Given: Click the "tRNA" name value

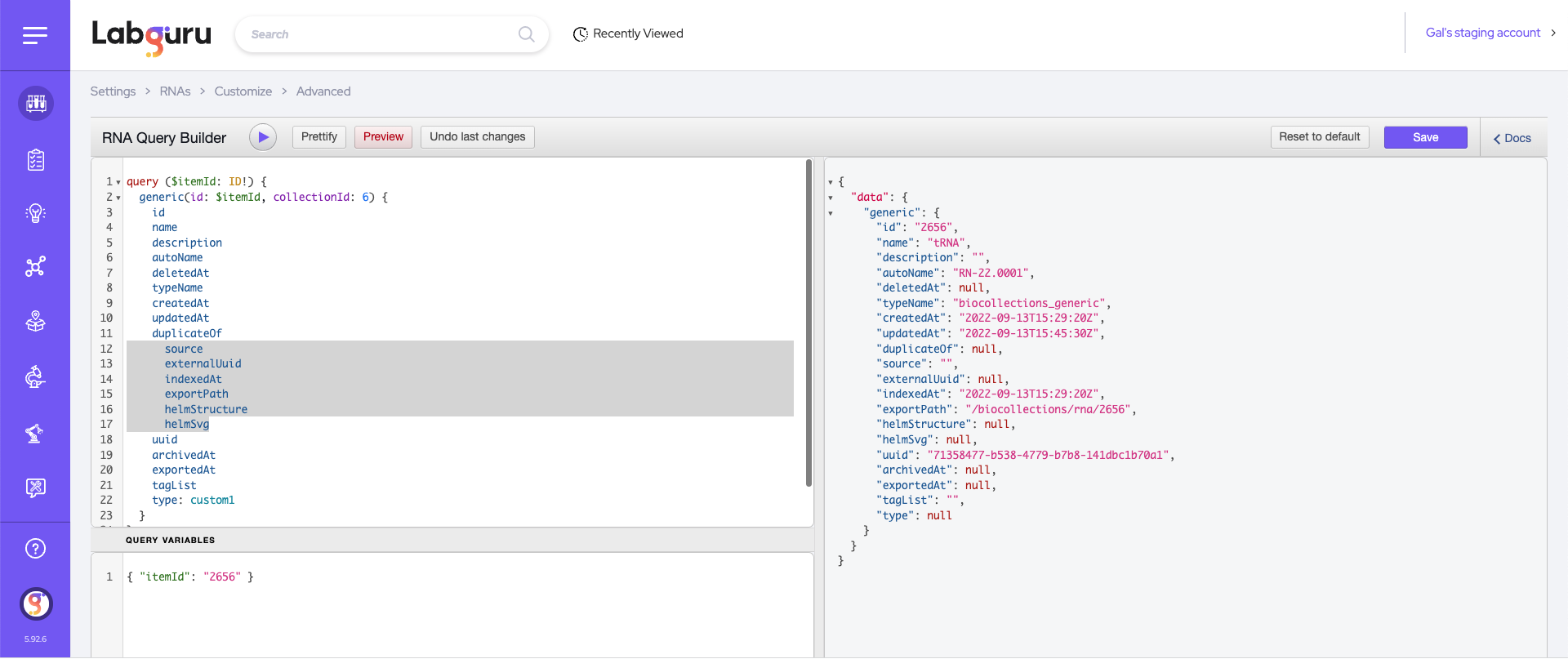Looking at the screenshot, I should (946, 243).
